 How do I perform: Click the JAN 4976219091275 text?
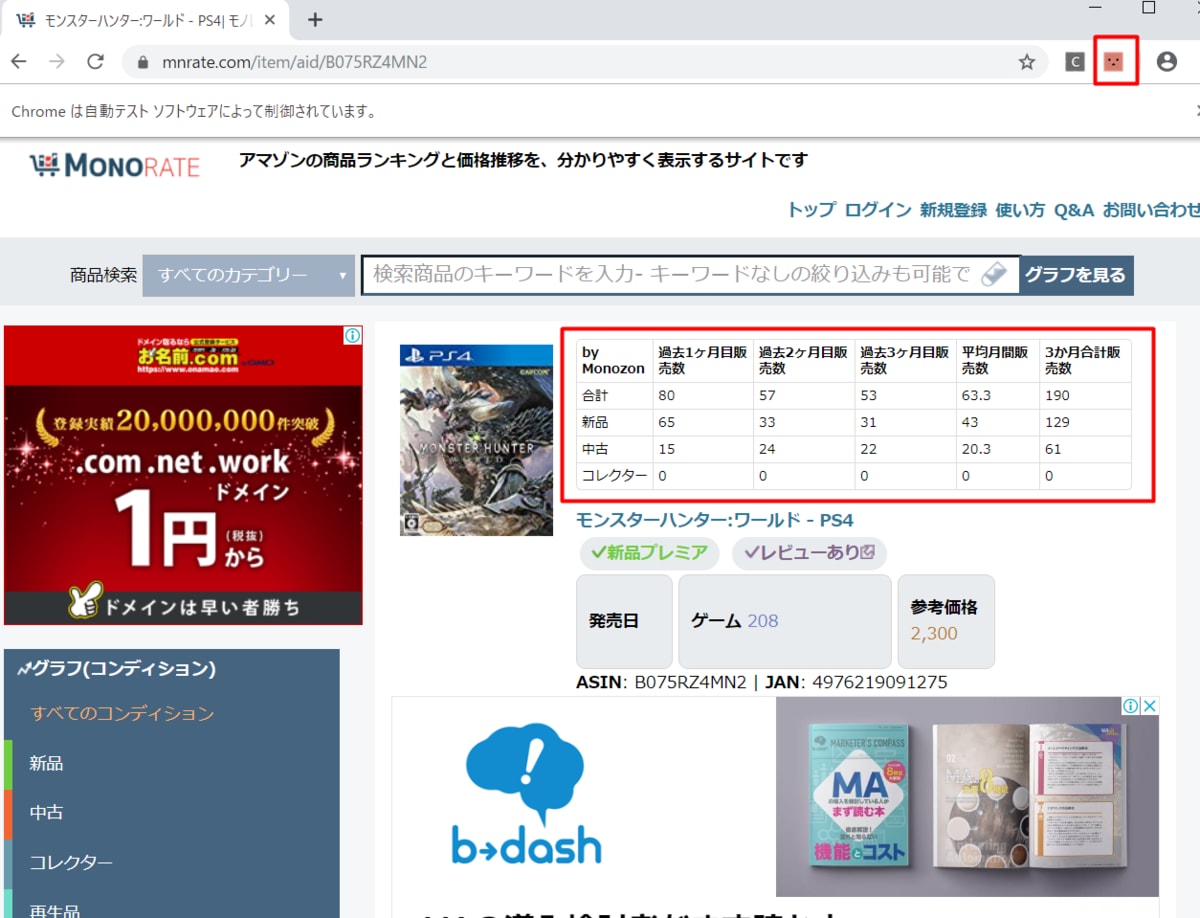(856, 682)
